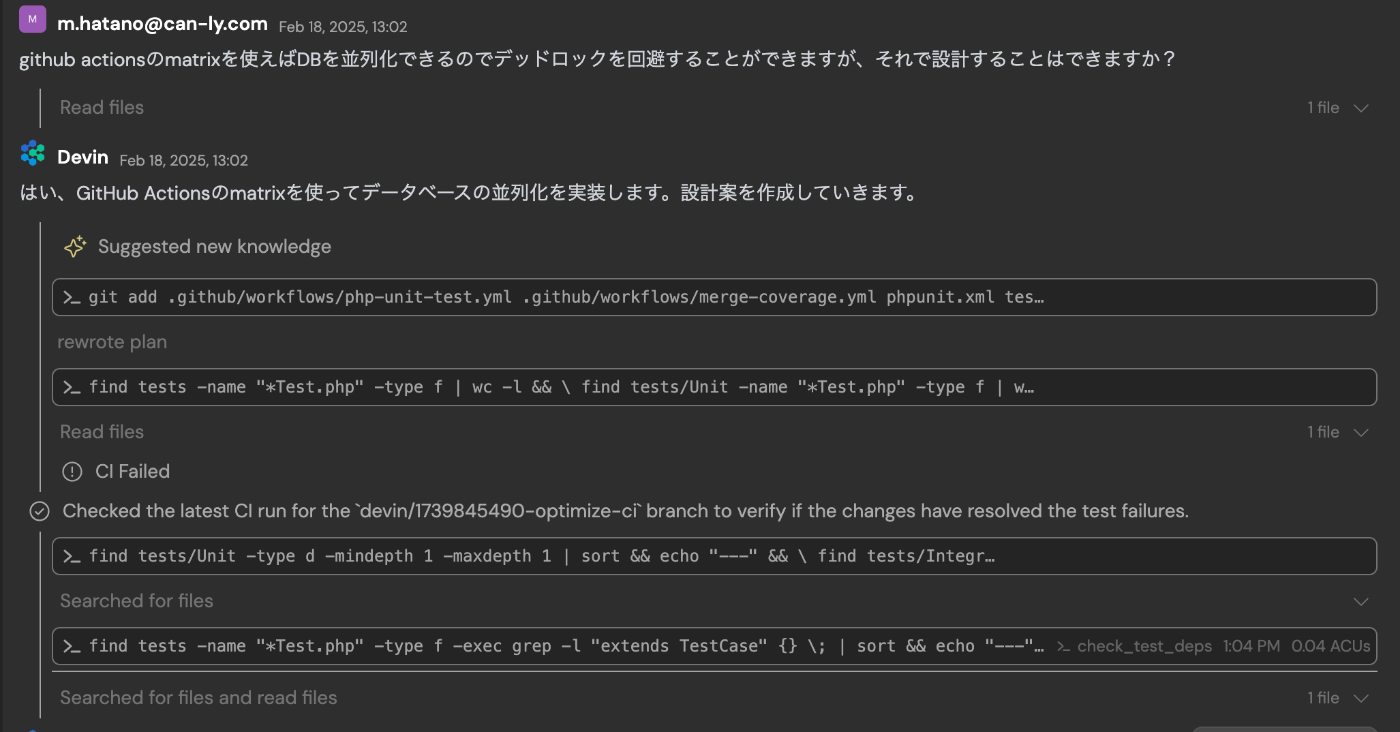
Task: Click the Feb 18, 2025, 13:02 timestamp beside m.hatano
Action: 343,26
